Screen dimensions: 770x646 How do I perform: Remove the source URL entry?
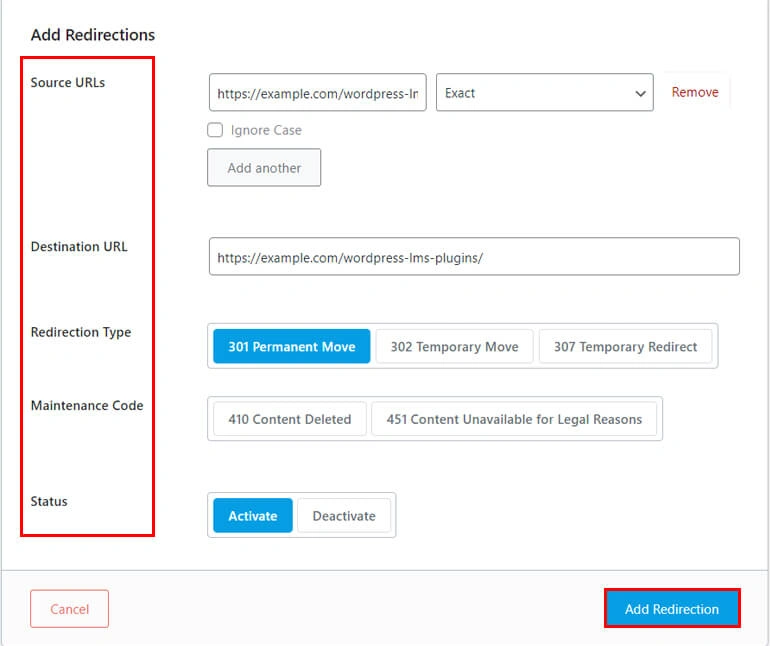pyautogui.click(x=694, y=92)
